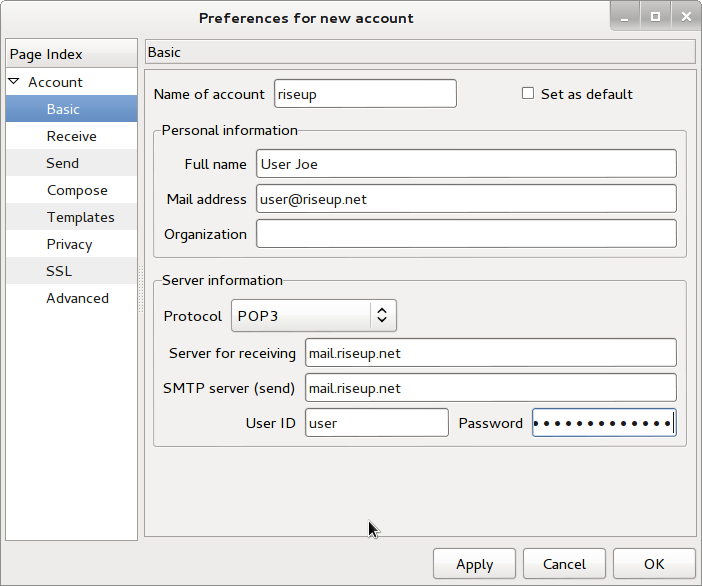Viewport: 702px width, 586px height.
Task: Focus the Mail address field
Action: (466, 199)
